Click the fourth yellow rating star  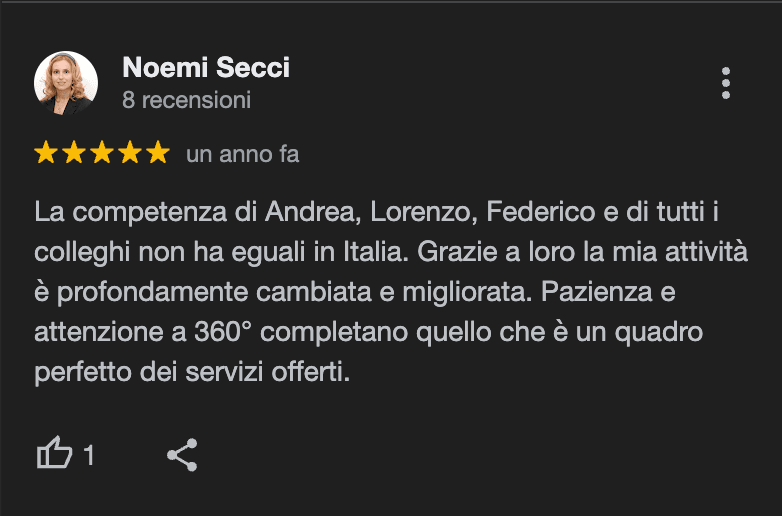coord(130,154)
